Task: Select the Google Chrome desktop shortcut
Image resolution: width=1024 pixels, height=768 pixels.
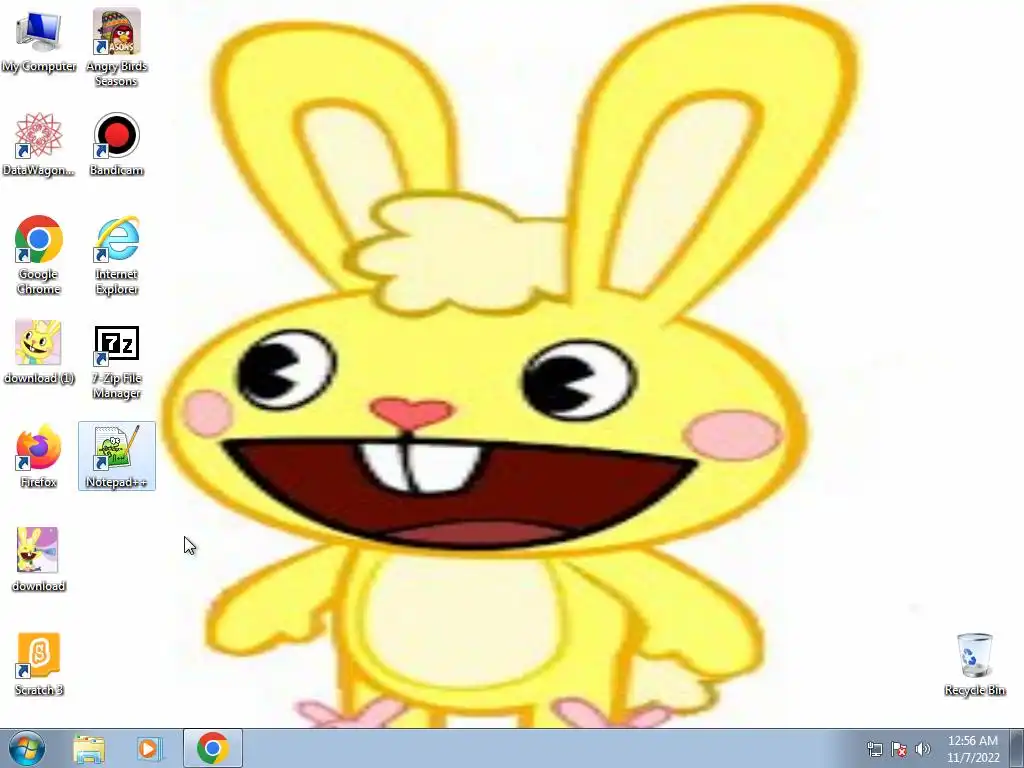Action: [39, 255]
